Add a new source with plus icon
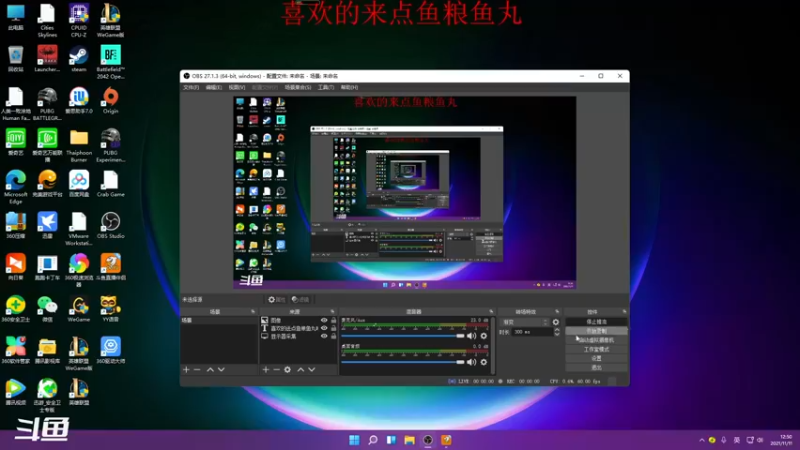The width and height of the screenshot is (800, 450). tap(265, 369)
